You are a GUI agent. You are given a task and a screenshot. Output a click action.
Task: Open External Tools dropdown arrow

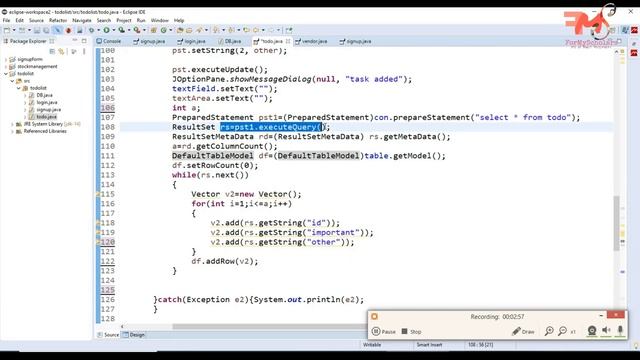144,30
